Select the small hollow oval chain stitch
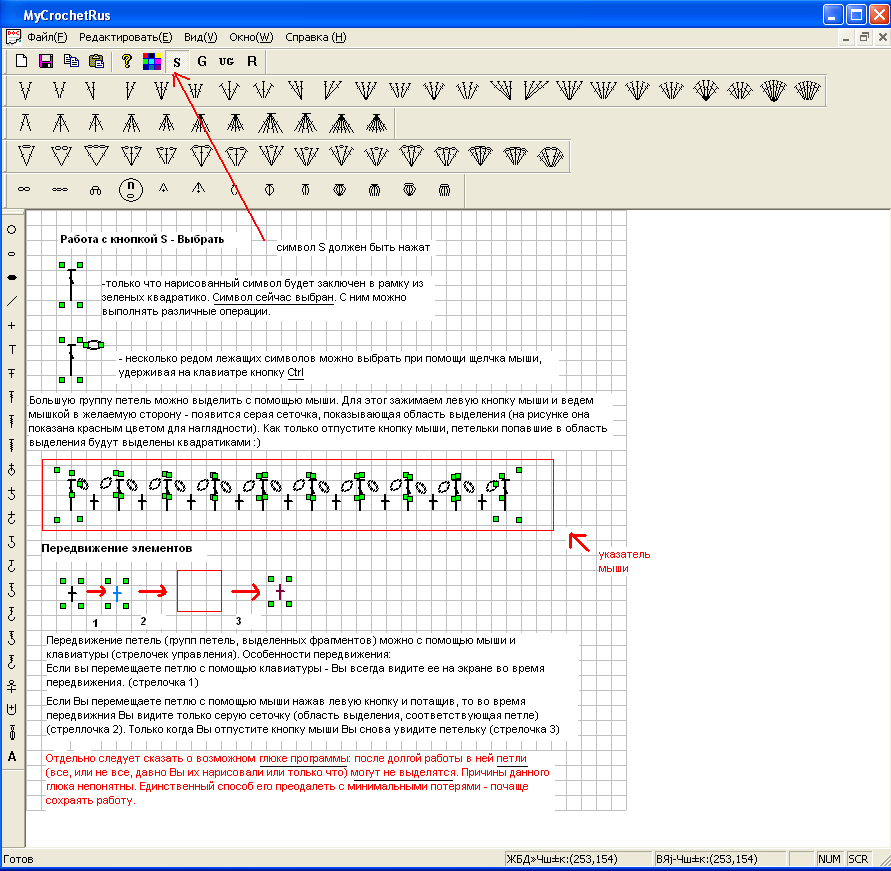The width and height of the screenshot is (891, 871). [11, 253]
